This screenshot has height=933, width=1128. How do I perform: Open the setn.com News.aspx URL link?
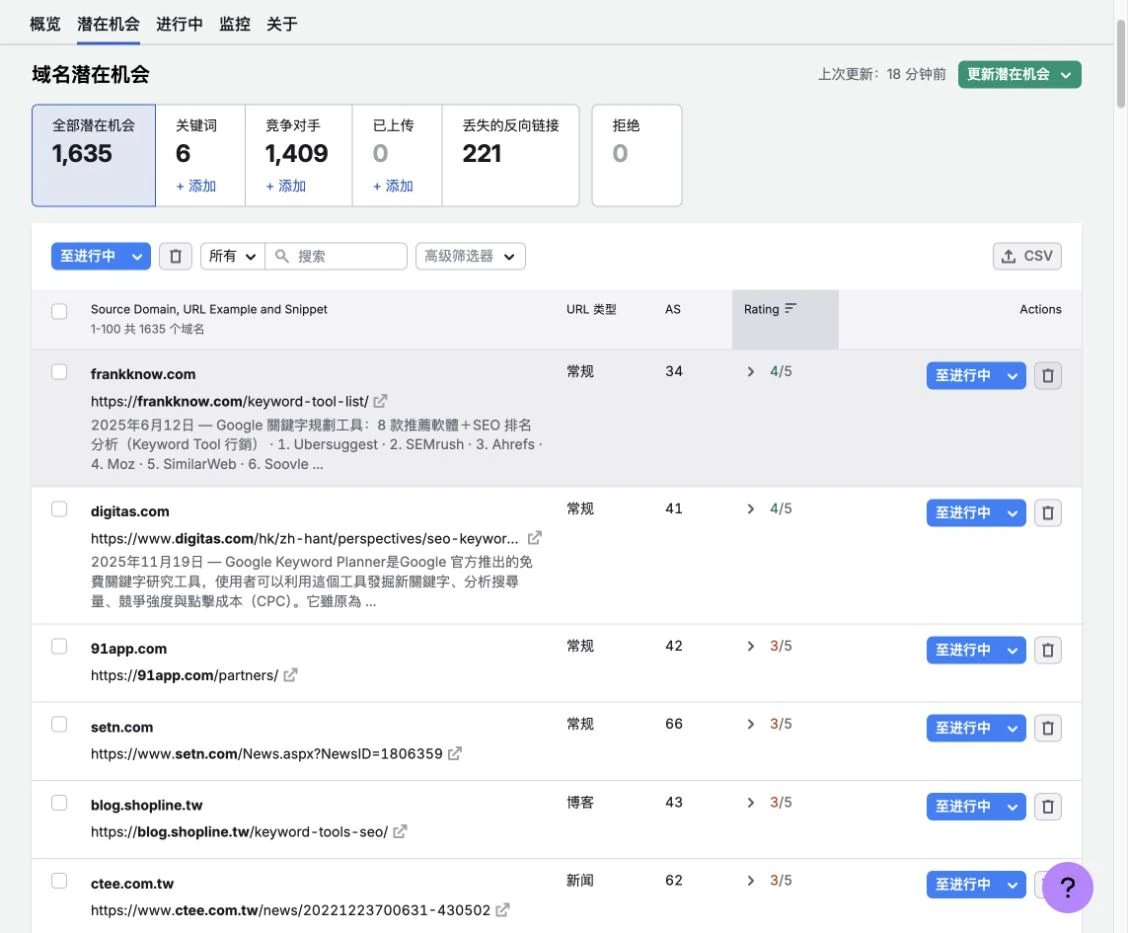[x=266, y=754]
